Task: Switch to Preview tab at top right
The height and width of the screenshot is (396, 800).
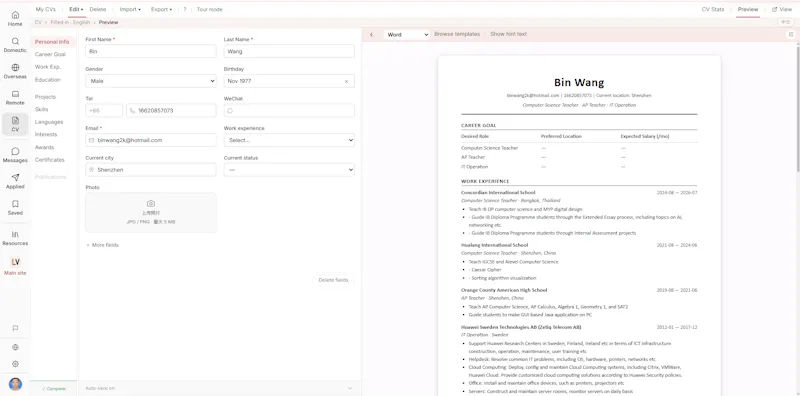Action: [748, 9]
